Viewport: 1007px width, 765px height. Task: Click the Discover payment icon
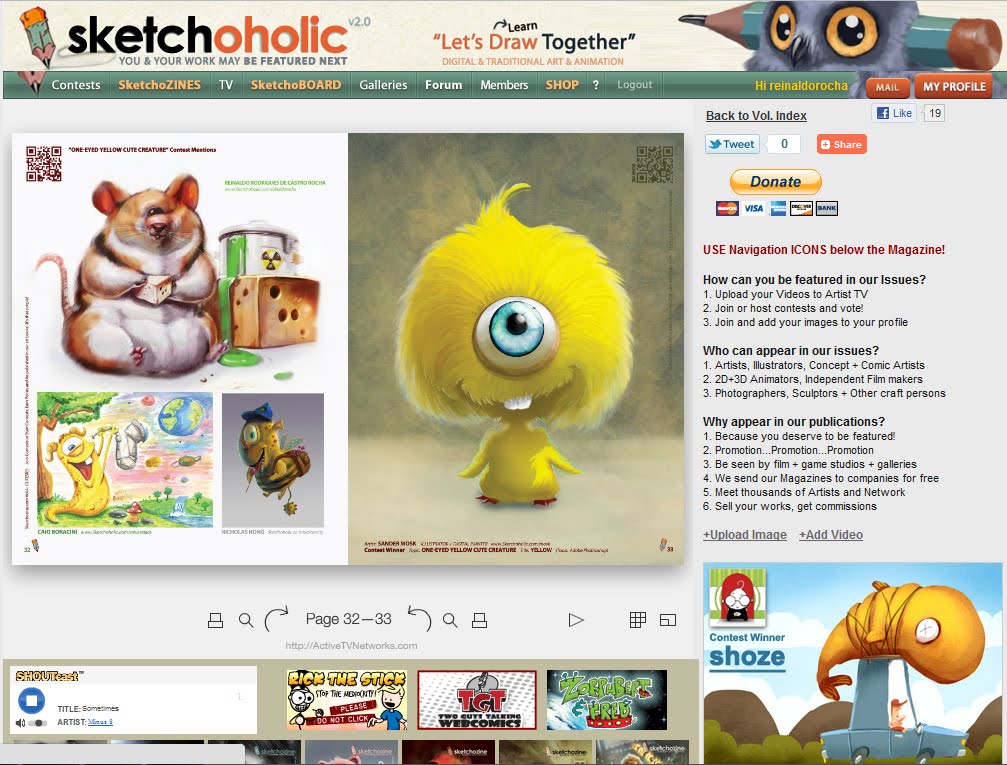click(x=801, y=208)
